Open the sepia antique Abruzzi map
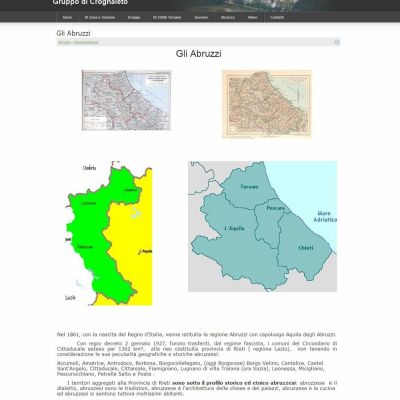This screenshot has width=400, height=400. click(x=267, y=104)
